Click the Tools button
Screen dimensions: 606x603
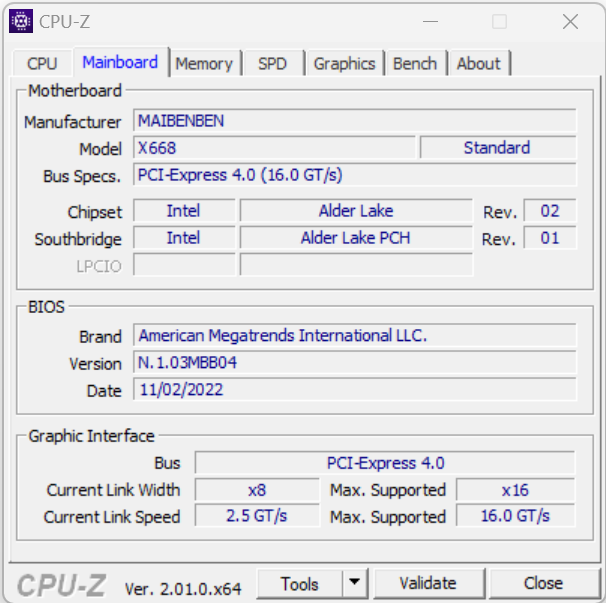pos(300,584)
